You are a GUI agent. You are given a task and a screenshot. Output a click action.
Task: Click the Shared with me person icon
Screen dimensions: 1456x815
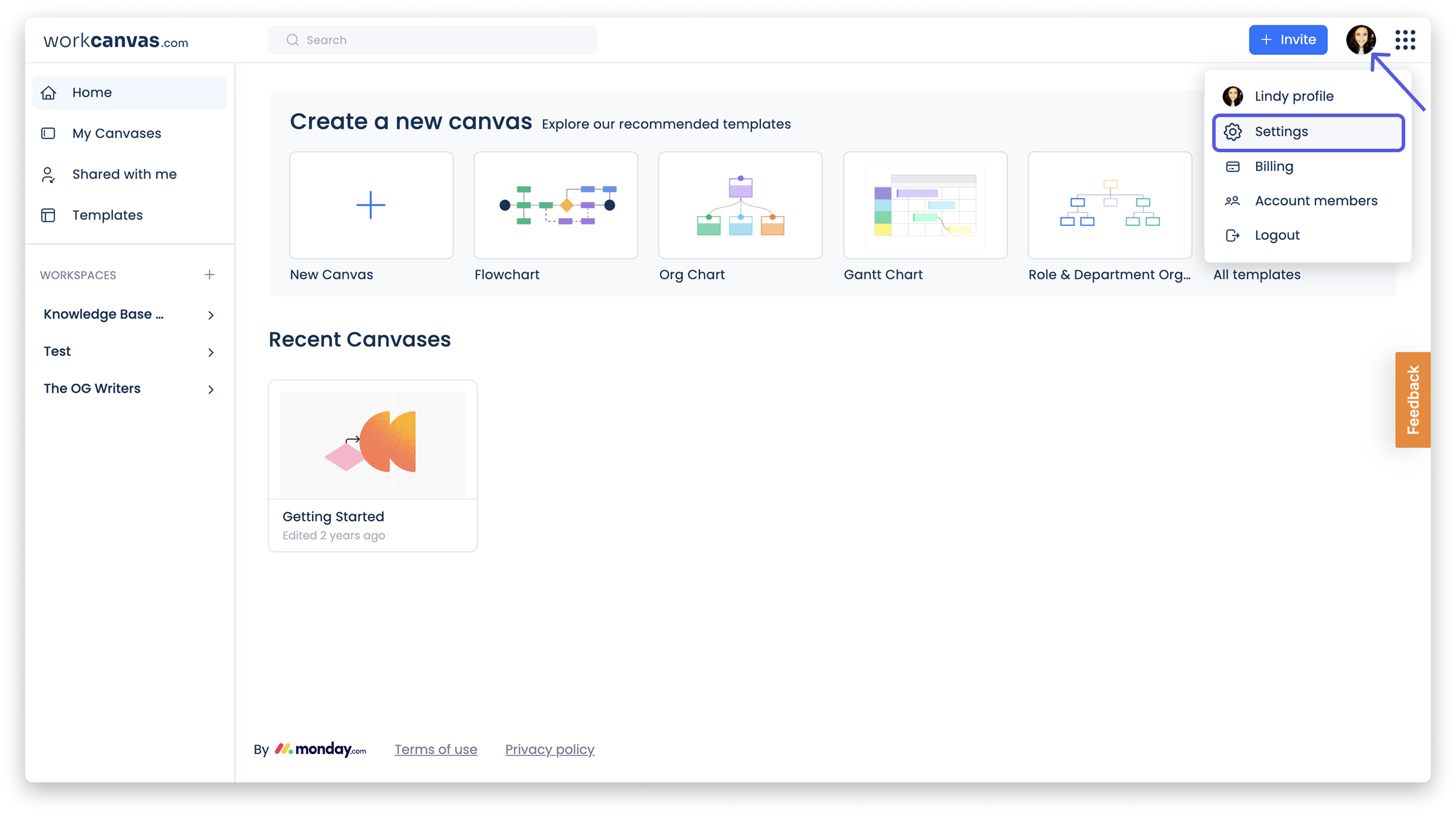(x=49, y=174)
